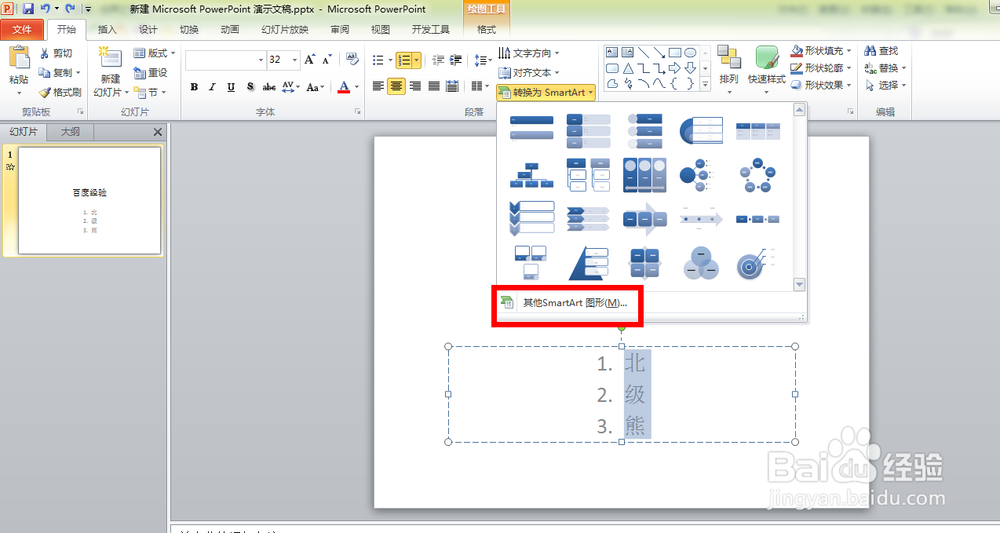Open the numbered list dropdown arrow
1000x533 pixels.
pos(416,60)
